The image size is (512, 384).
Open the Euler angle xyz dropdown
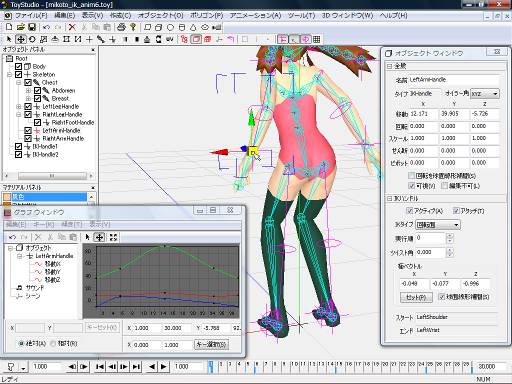(x=485, y=94)
